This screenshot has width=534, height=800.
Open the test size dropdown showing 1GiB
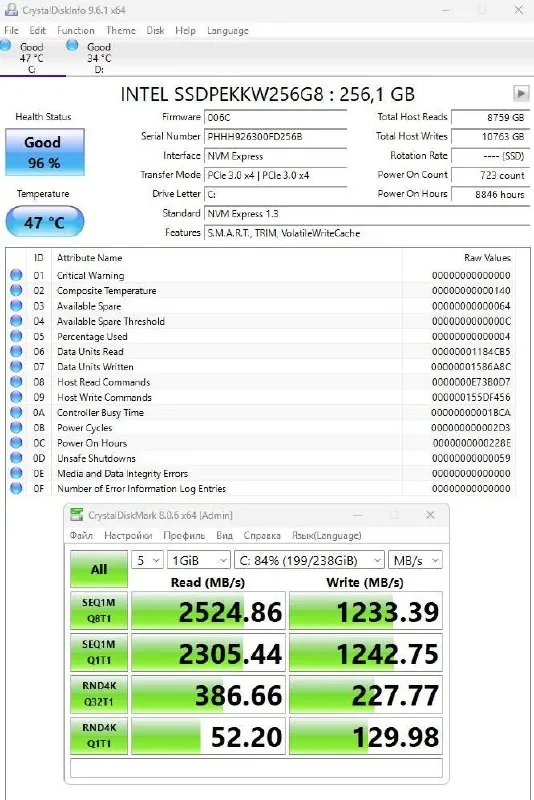198,560
